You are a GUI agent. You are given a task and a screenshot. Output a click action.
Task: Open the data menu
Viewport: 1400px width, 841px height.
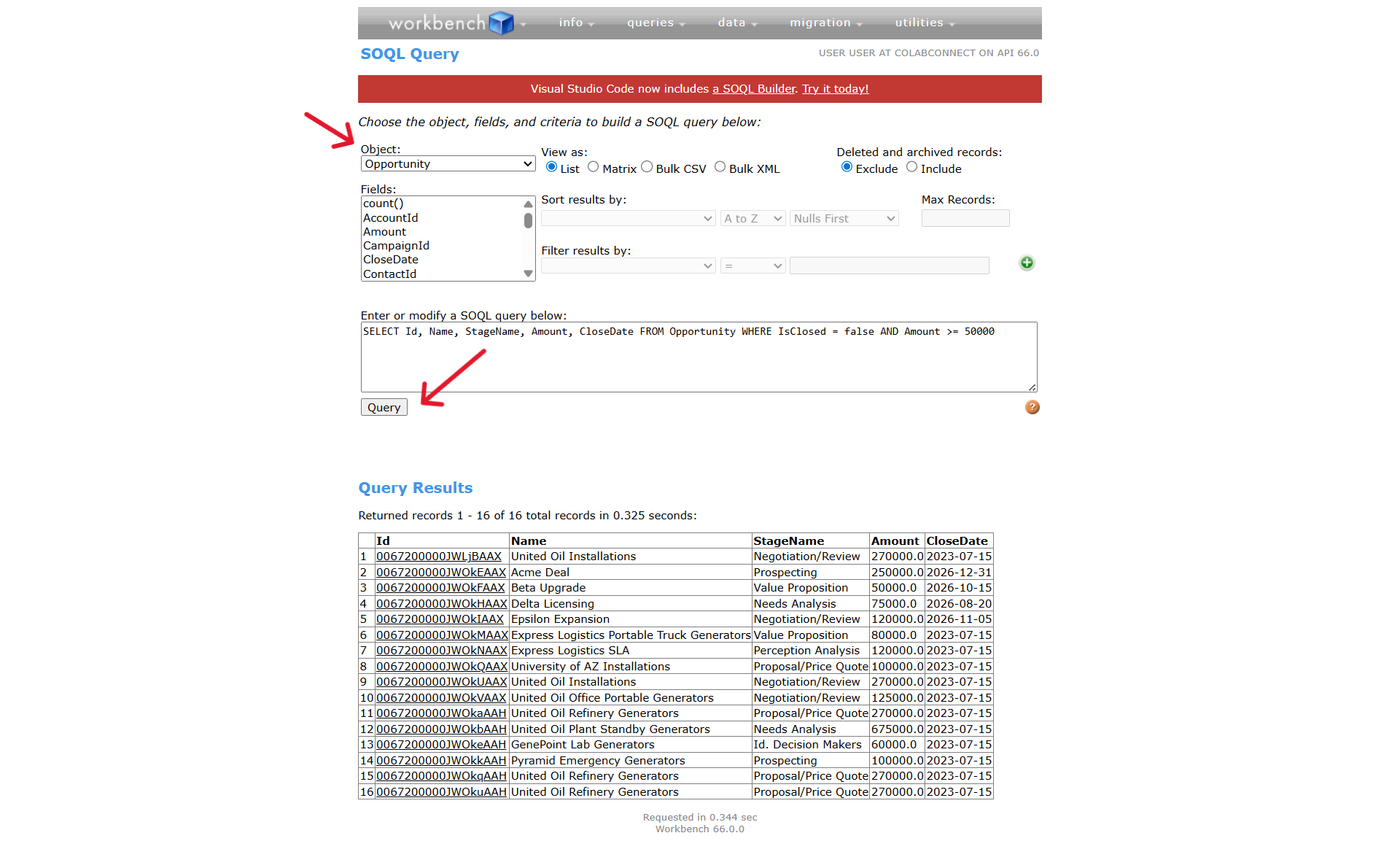(737, 23)
